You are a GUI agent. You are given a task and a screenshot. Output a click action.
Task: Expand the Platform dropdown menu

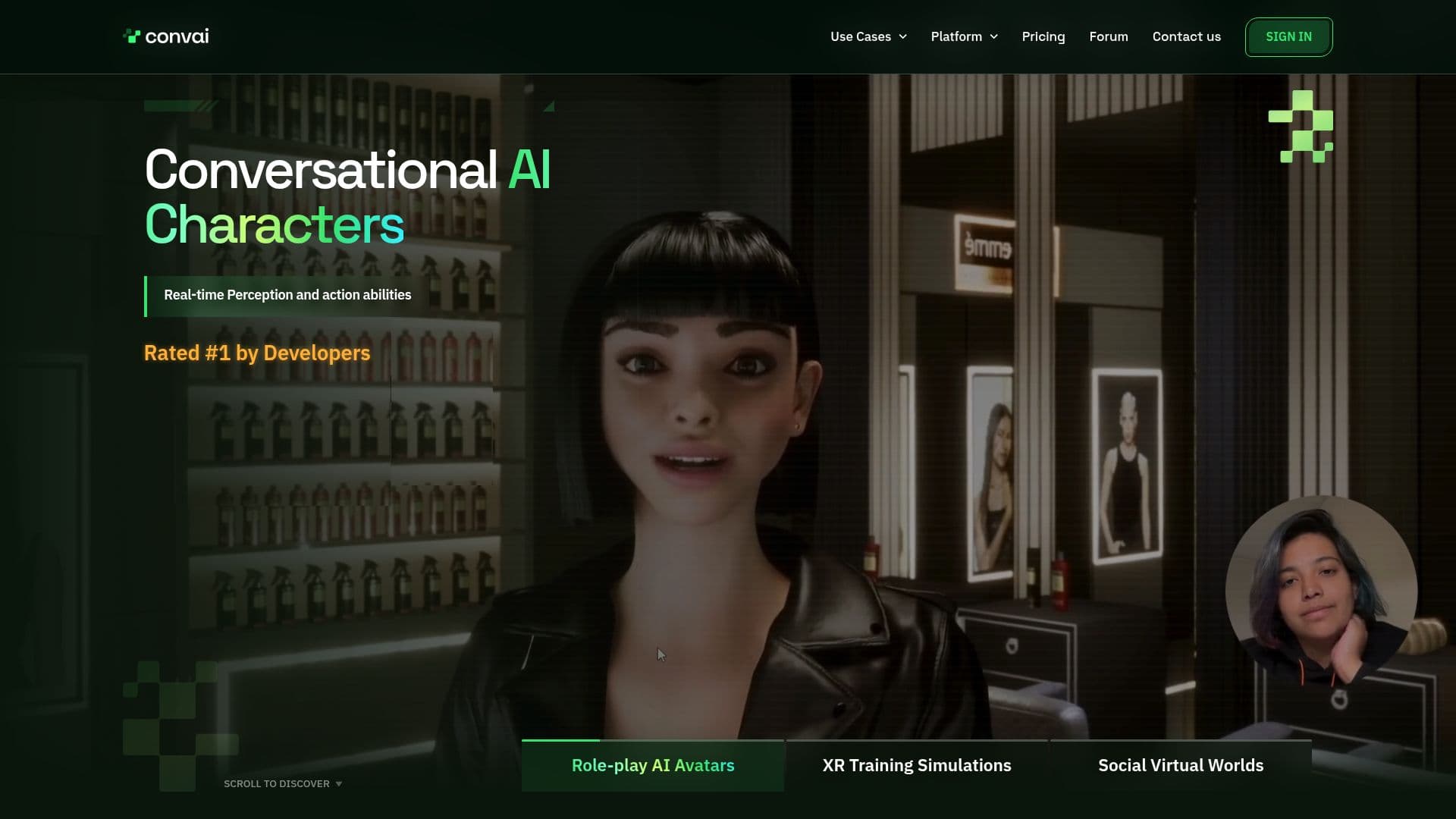click(x=964, y=36)
